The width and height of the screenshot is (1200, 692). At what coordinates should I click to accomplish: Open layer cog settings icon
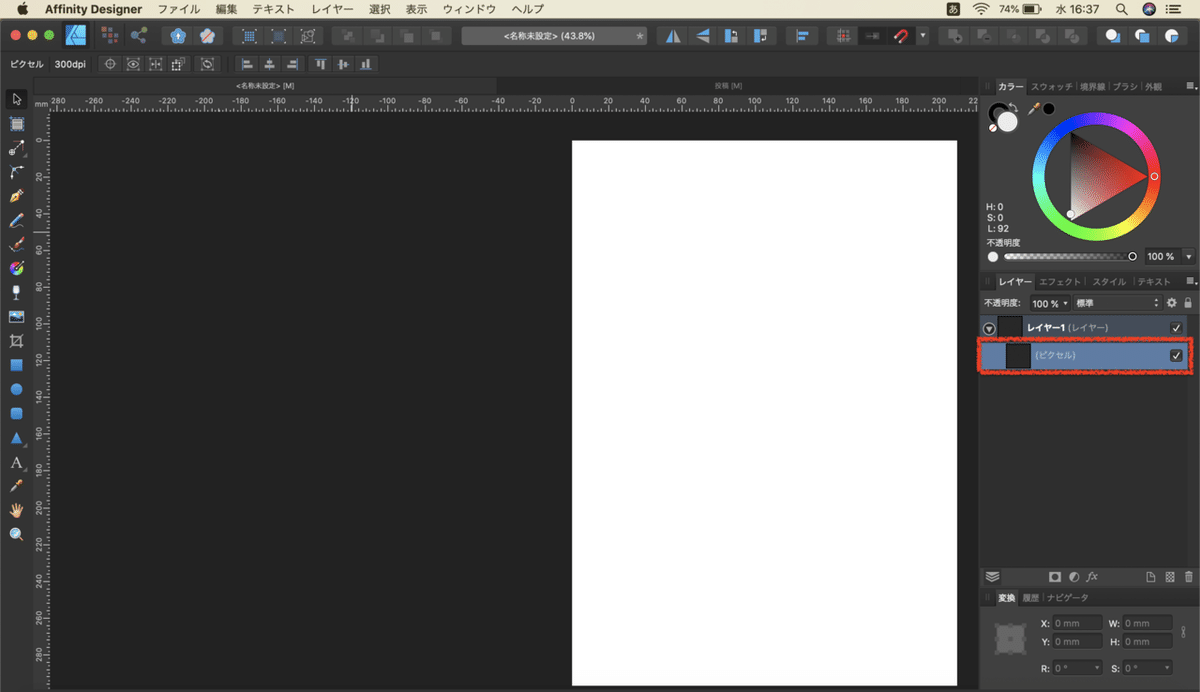pos(1172,303)
